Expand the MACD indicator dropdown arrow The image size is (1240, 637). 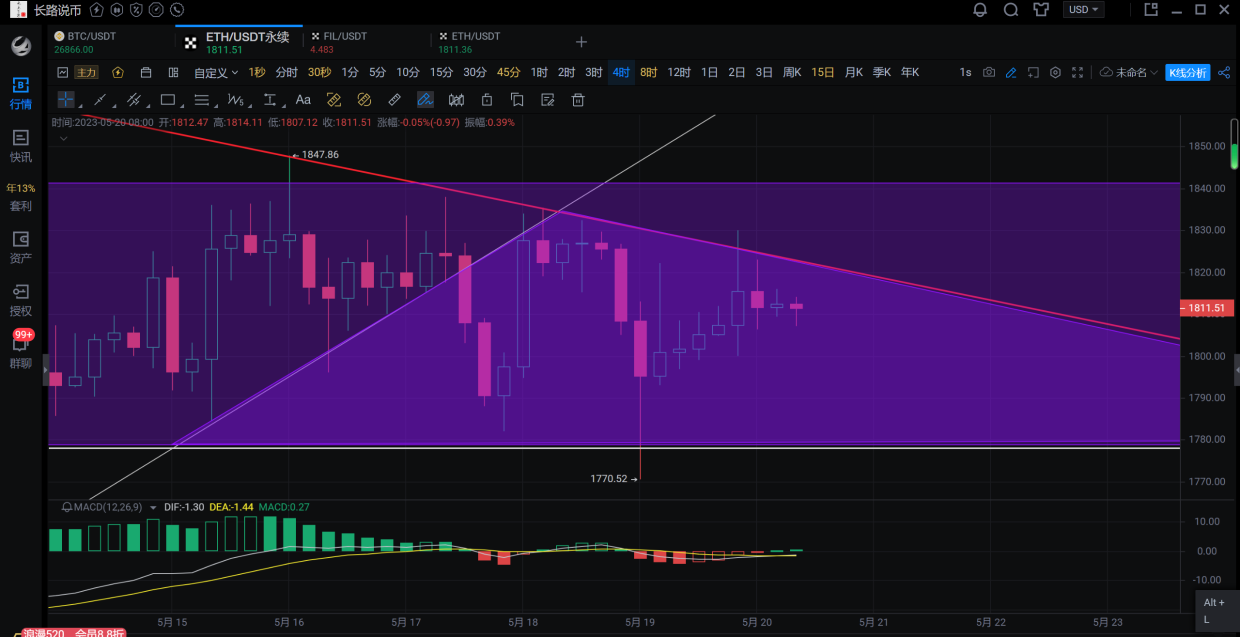coord(153,507)
